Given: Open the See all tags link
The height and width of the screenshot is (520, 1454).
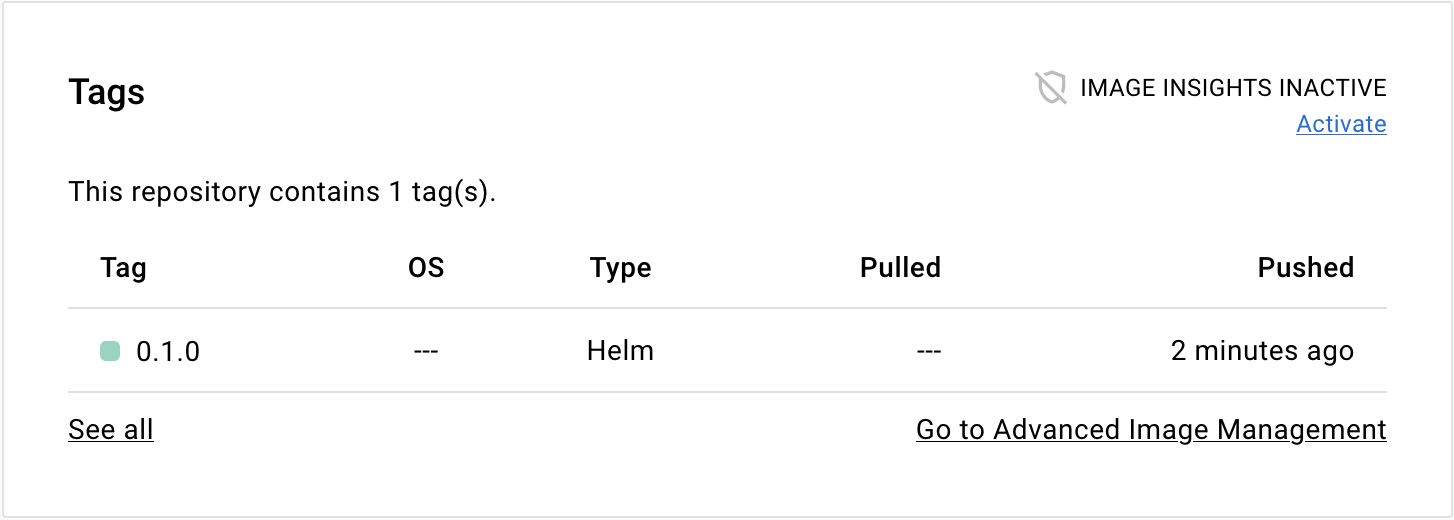Looking at the screenshot, I should coord(111,429).
